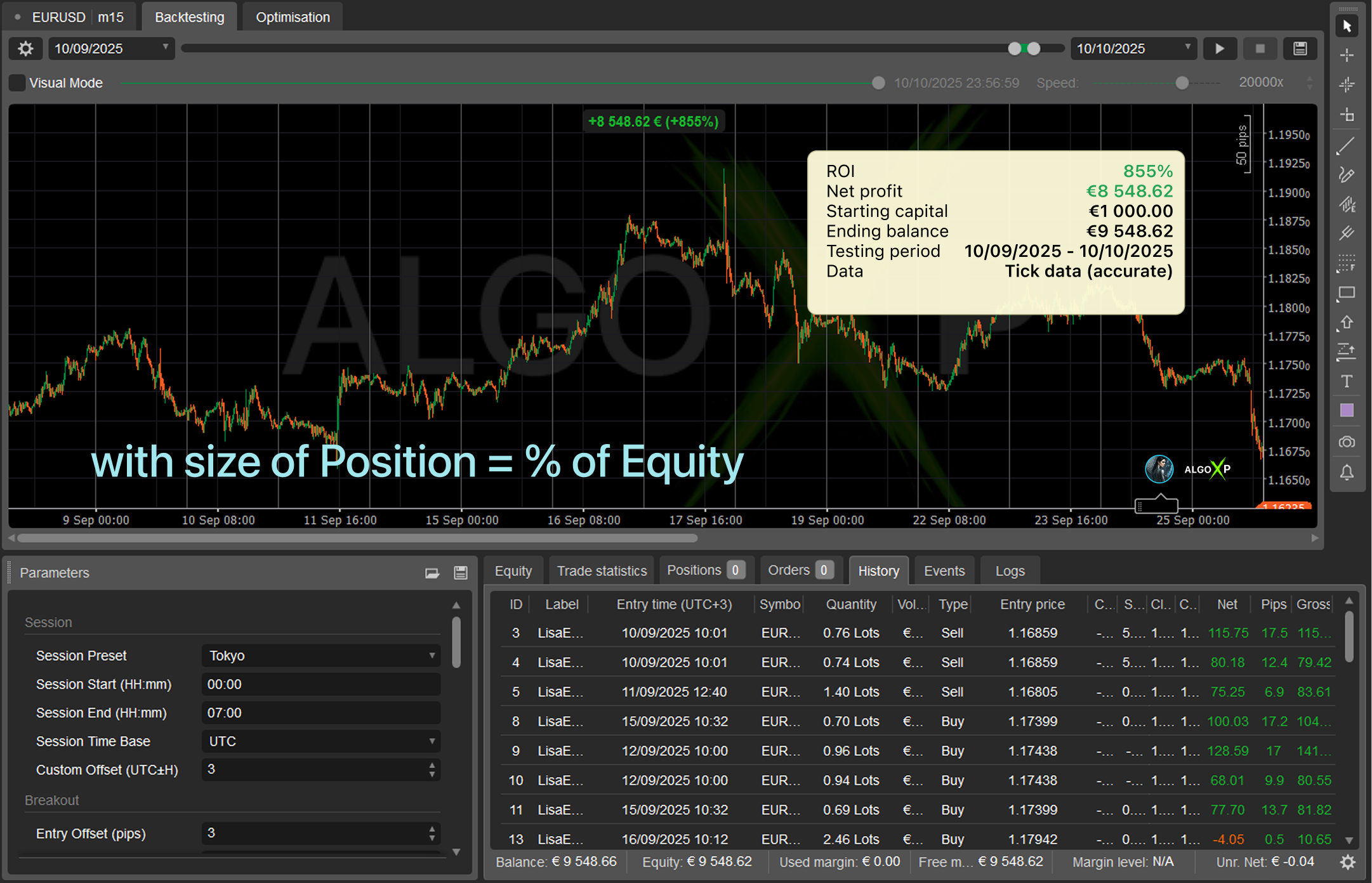Switch to the Optimisation tab
Image resolution: width=1372 pixels, height=883 pixels.
click(293, 17)
